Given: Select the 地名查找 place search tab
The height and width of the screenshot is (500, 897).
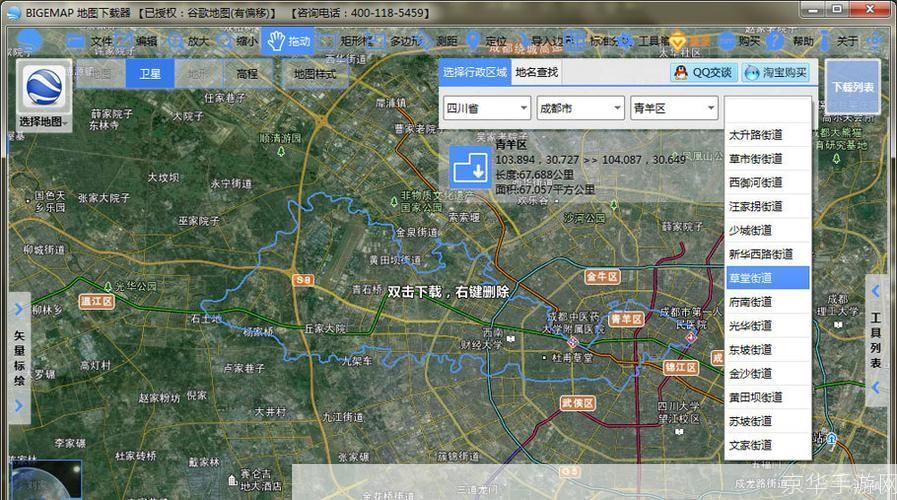Looking at the screenshot, I should 537,72.
